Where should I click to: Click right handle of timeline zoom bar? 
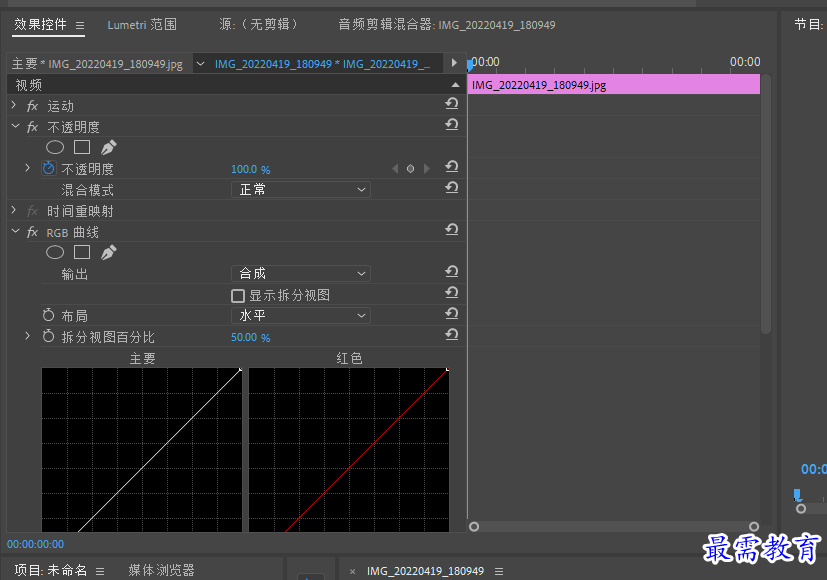[754, 526]
